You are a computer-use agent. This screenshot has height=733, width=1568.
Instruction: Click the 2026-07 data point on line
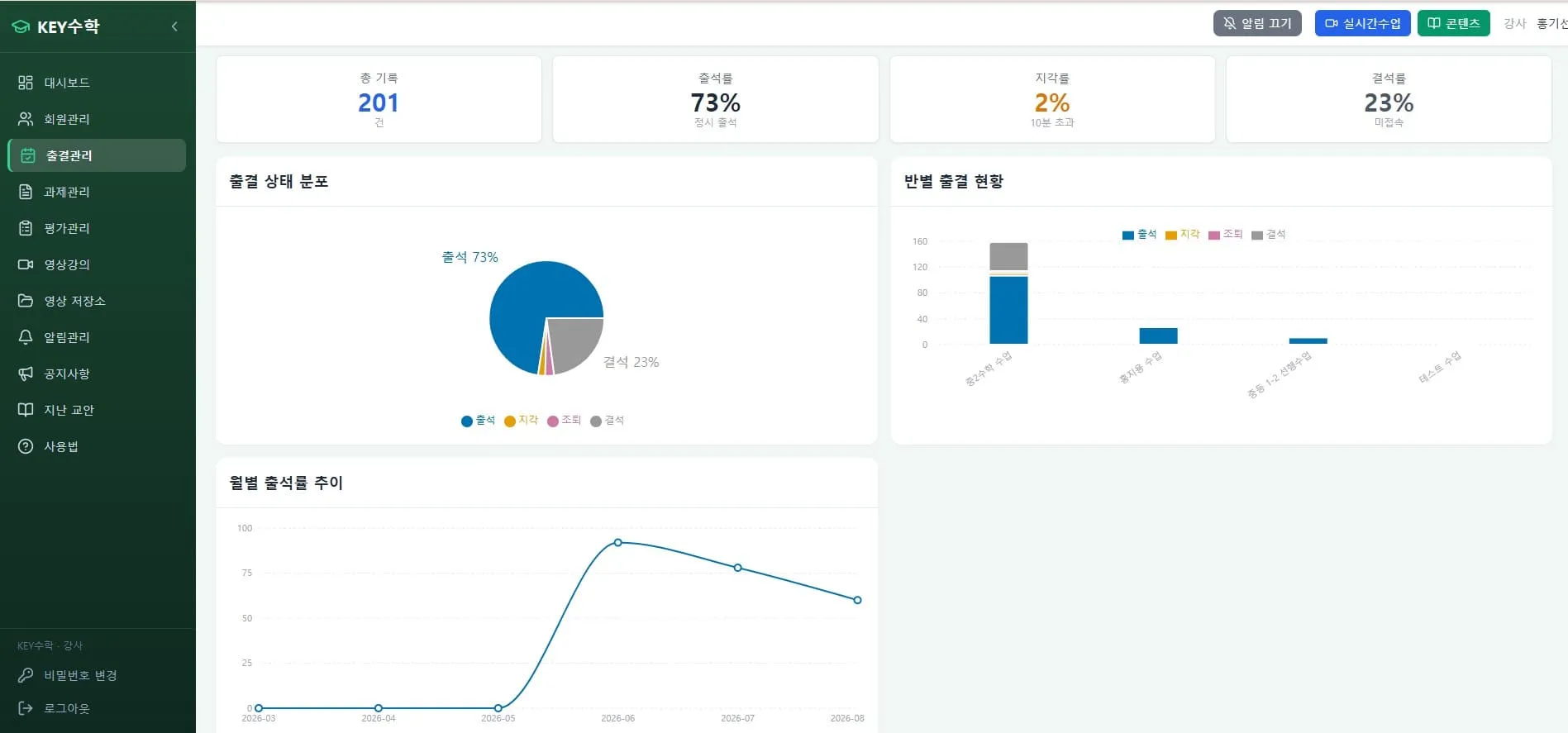[x=737, y=568]
